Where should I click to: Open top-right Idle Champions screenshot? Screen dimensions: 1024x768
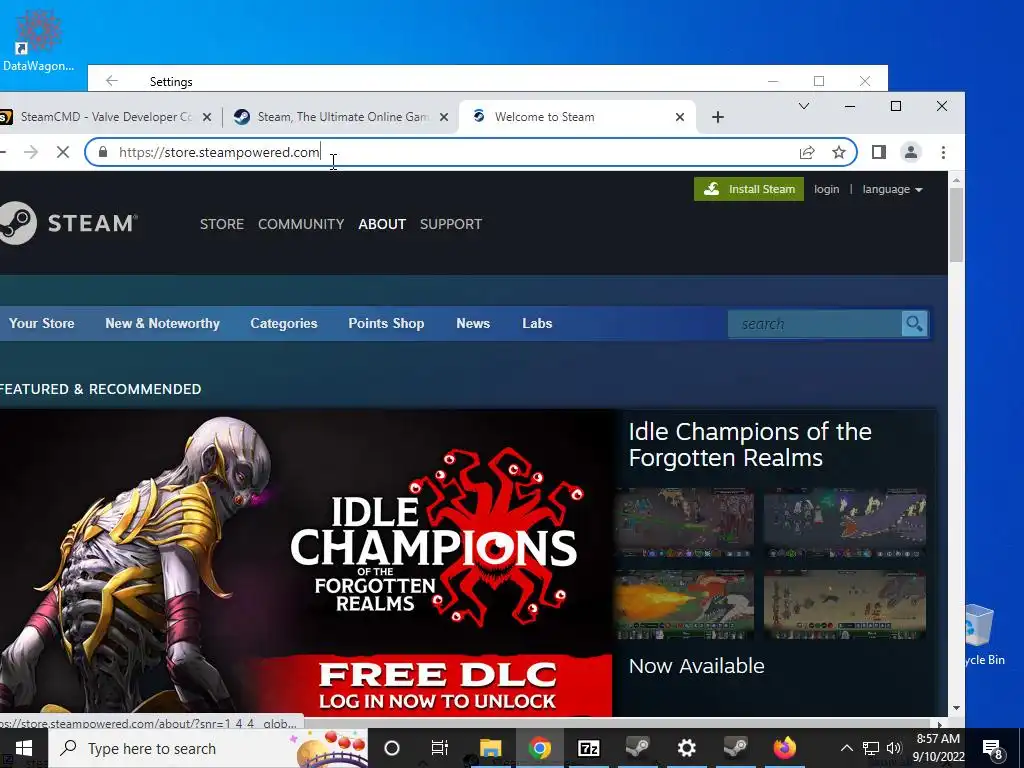click(x=845, y=524)
